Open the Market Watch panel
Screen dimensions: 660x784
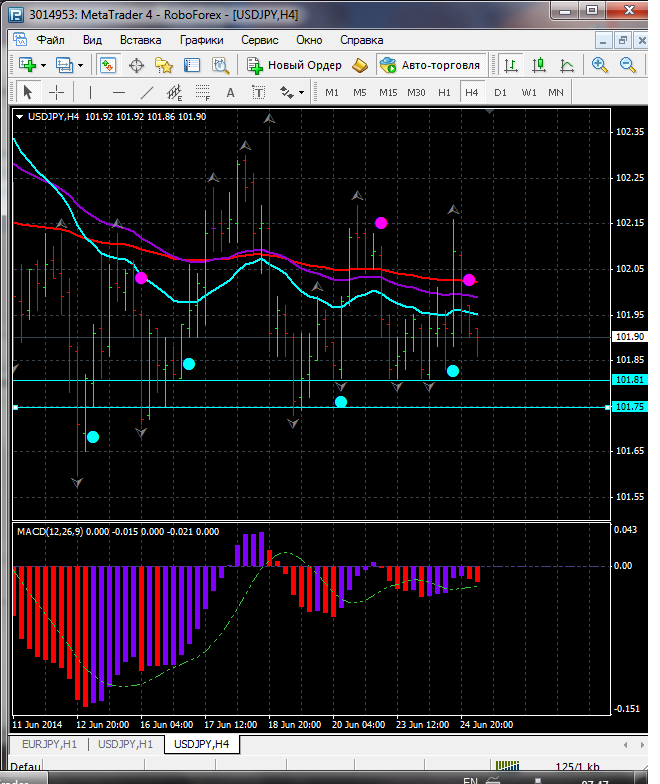point(107,65)
